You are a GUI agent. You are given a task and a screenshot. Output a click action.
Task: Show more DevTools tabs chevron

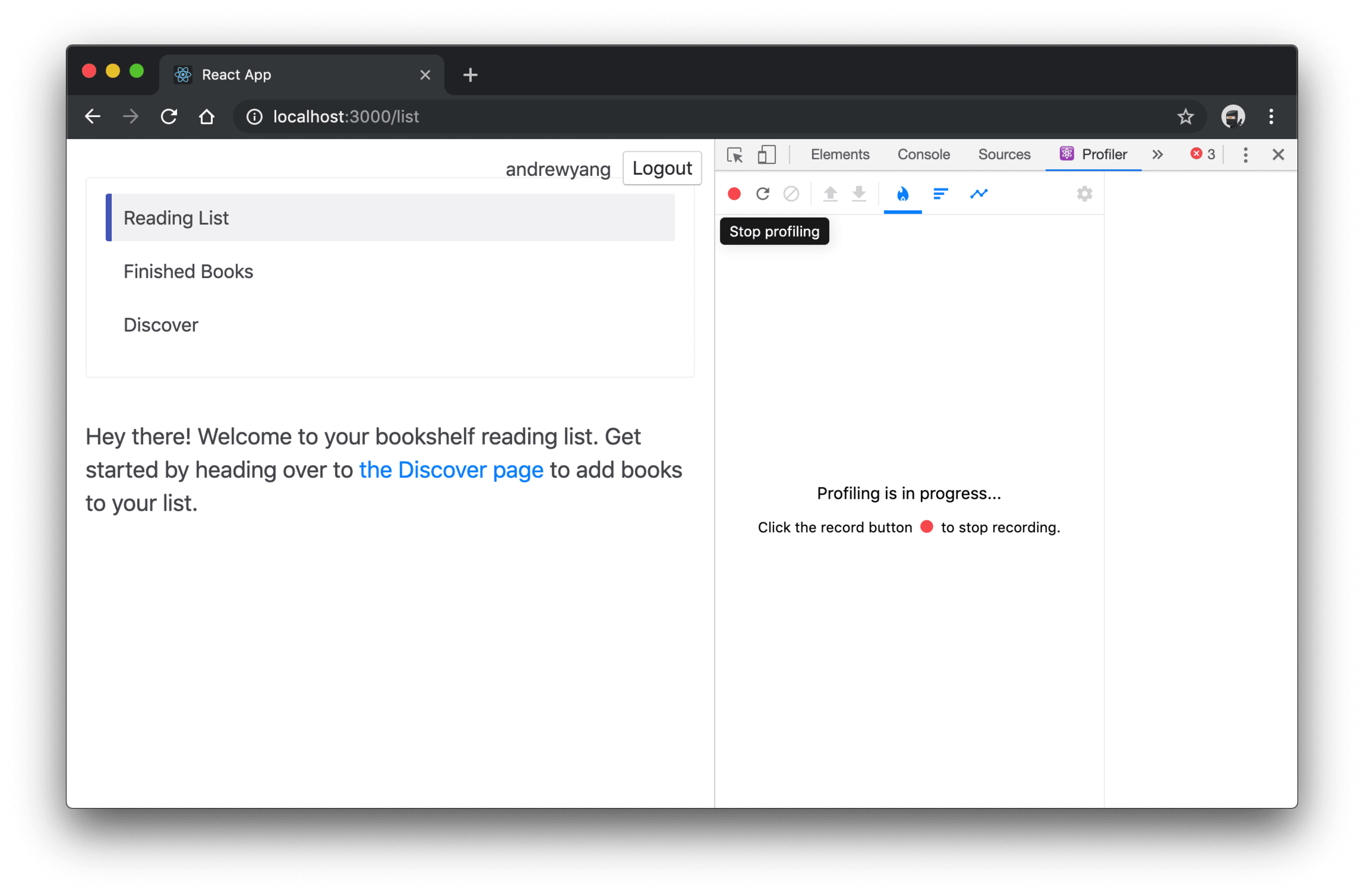(x=1158, y=155)
